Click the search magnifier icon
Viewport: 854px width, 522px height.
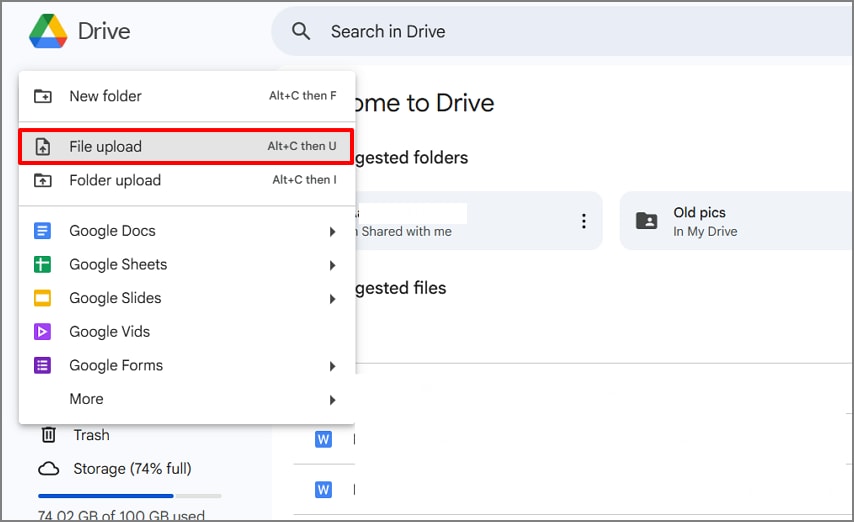[301, 31]
